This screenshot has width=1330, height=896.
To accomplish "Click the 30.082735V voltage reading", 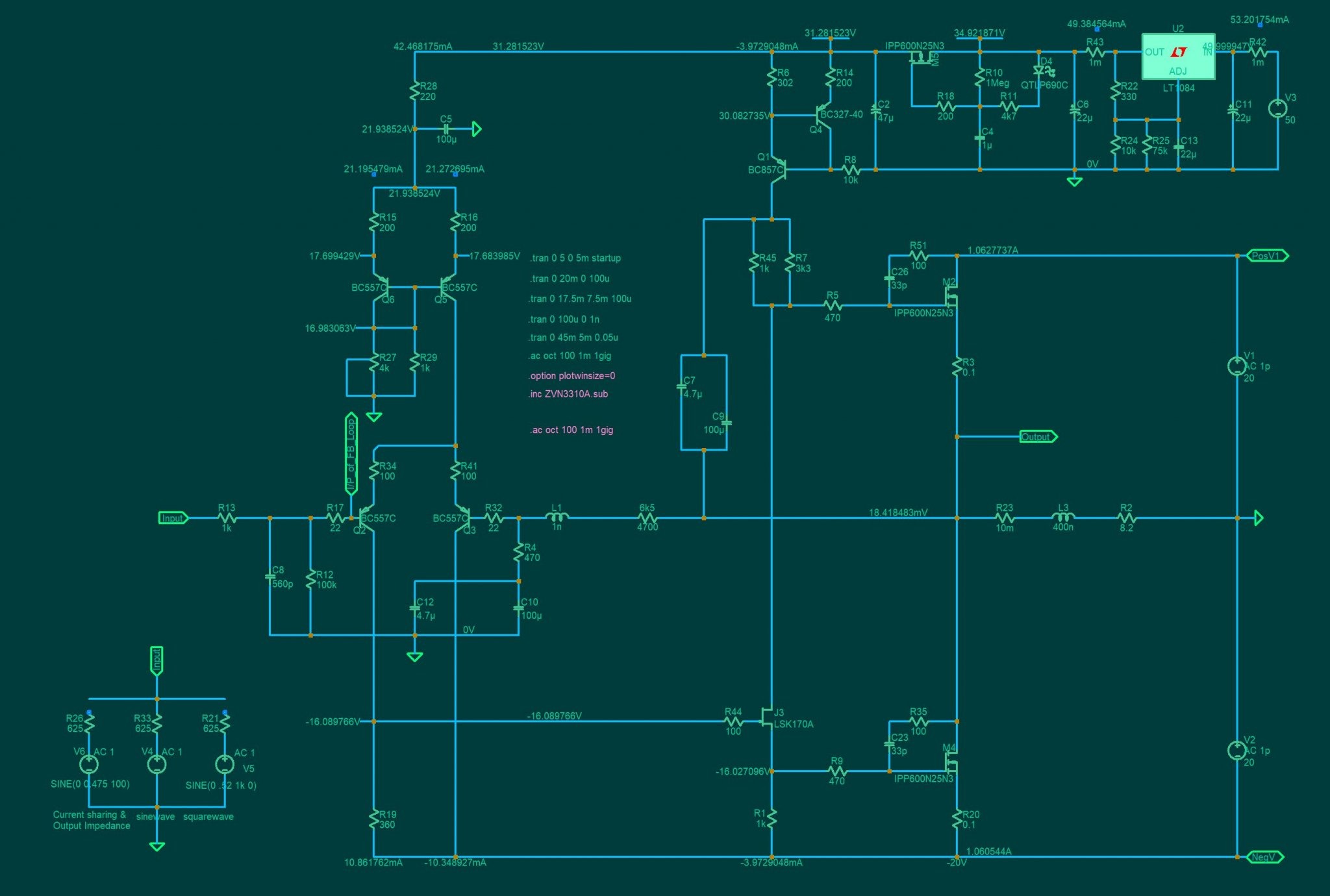I will pyautogui.click(x=745, y=116).
